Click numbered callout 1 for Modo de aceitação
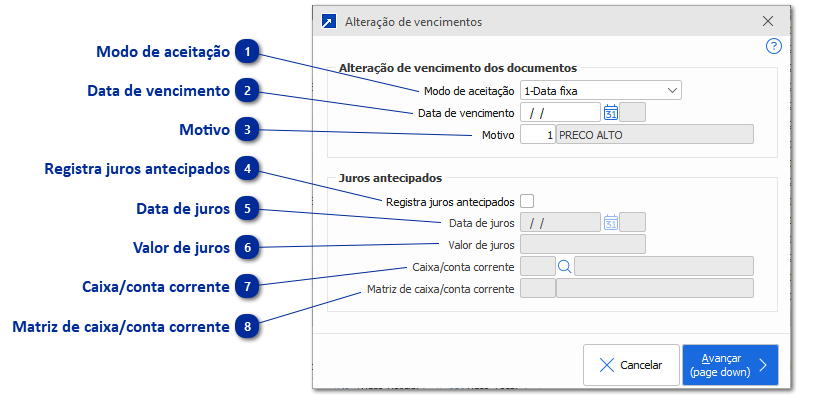Screen dimensions: 814x405 pyautogui.click(x=247, y=51)
